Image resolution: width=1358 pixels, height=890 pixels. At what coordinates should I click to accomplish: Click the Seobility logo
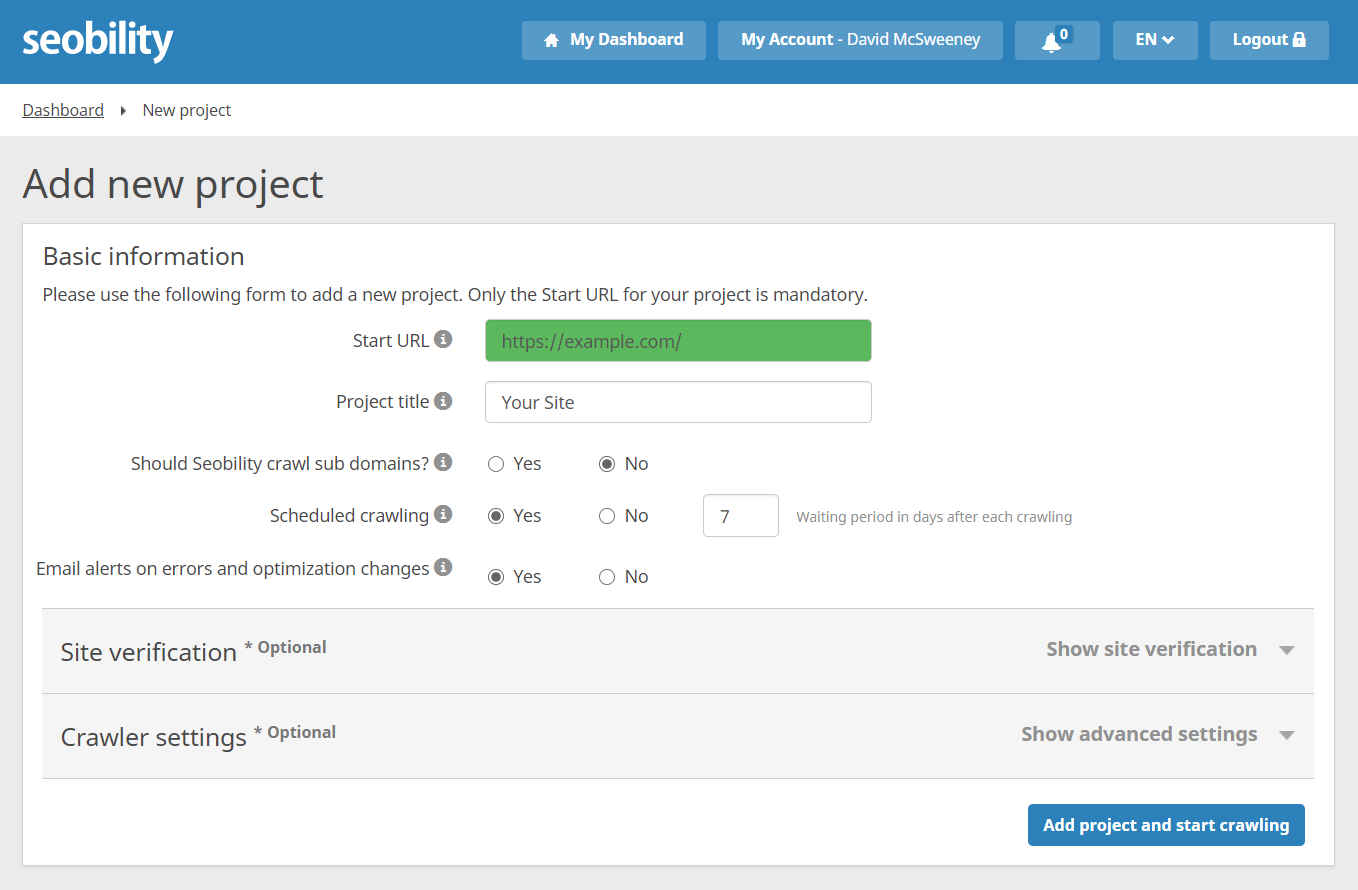[x=98, y=40]
